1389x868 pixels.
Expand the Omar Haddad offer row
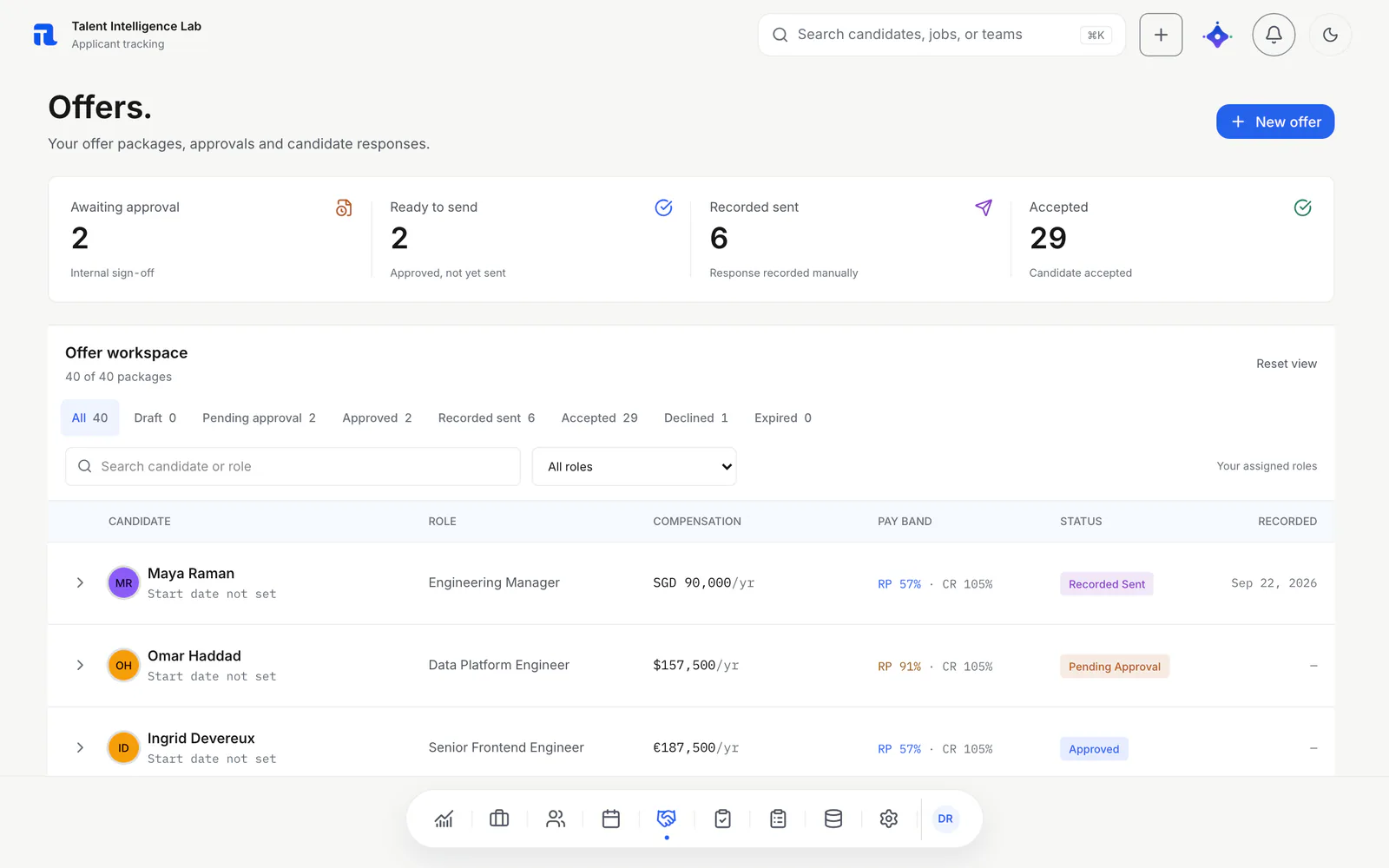coord(80,665)
